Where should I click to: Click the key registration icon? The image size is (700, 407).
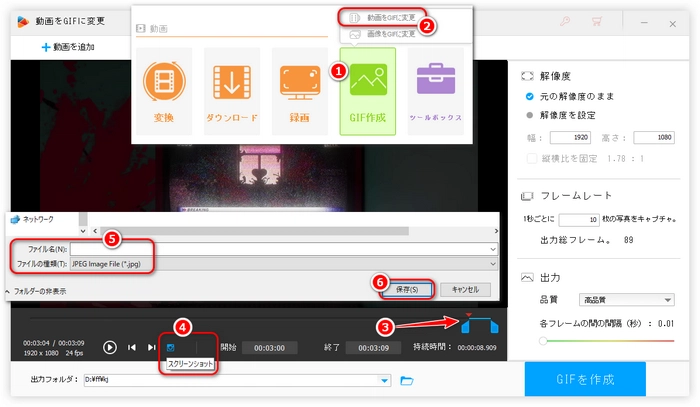566,19
